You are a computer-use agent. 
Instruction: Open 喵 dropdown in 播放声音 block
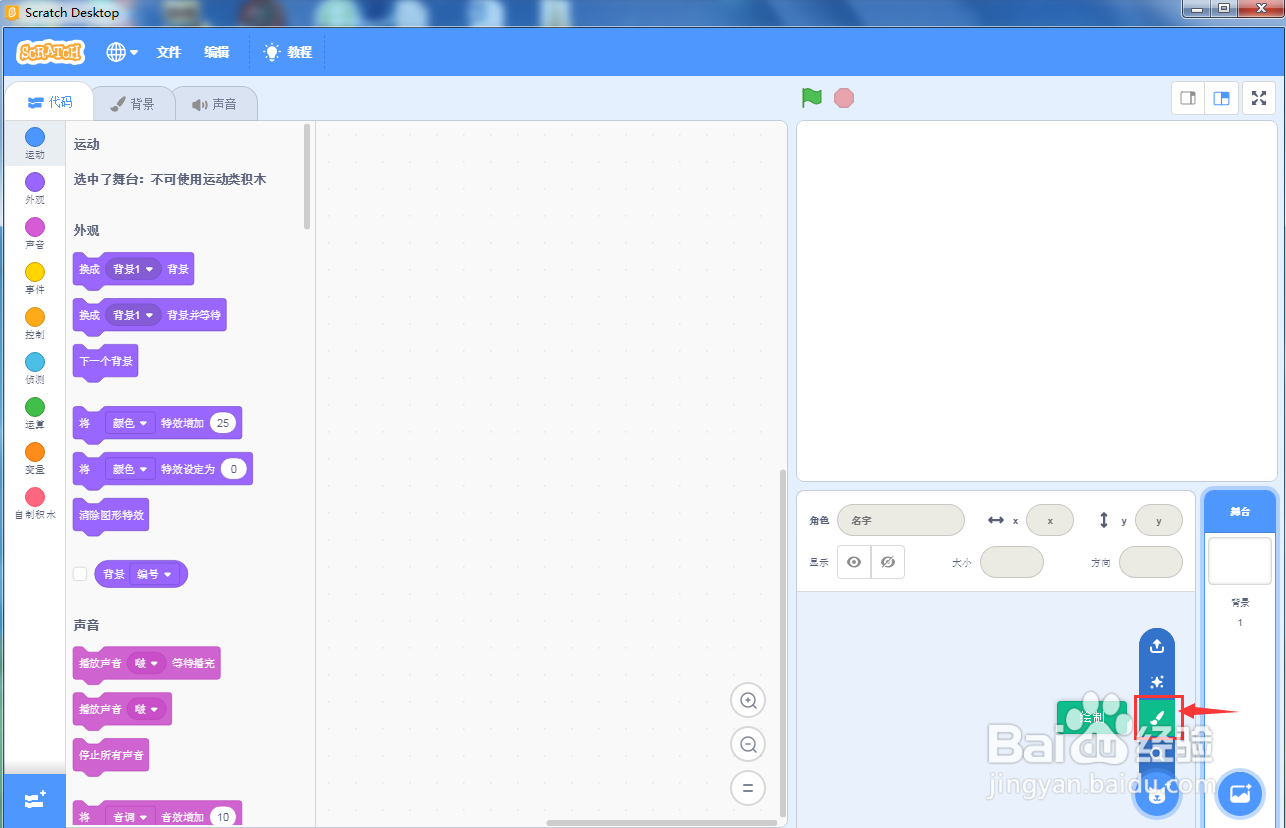[x=146, y=709]
